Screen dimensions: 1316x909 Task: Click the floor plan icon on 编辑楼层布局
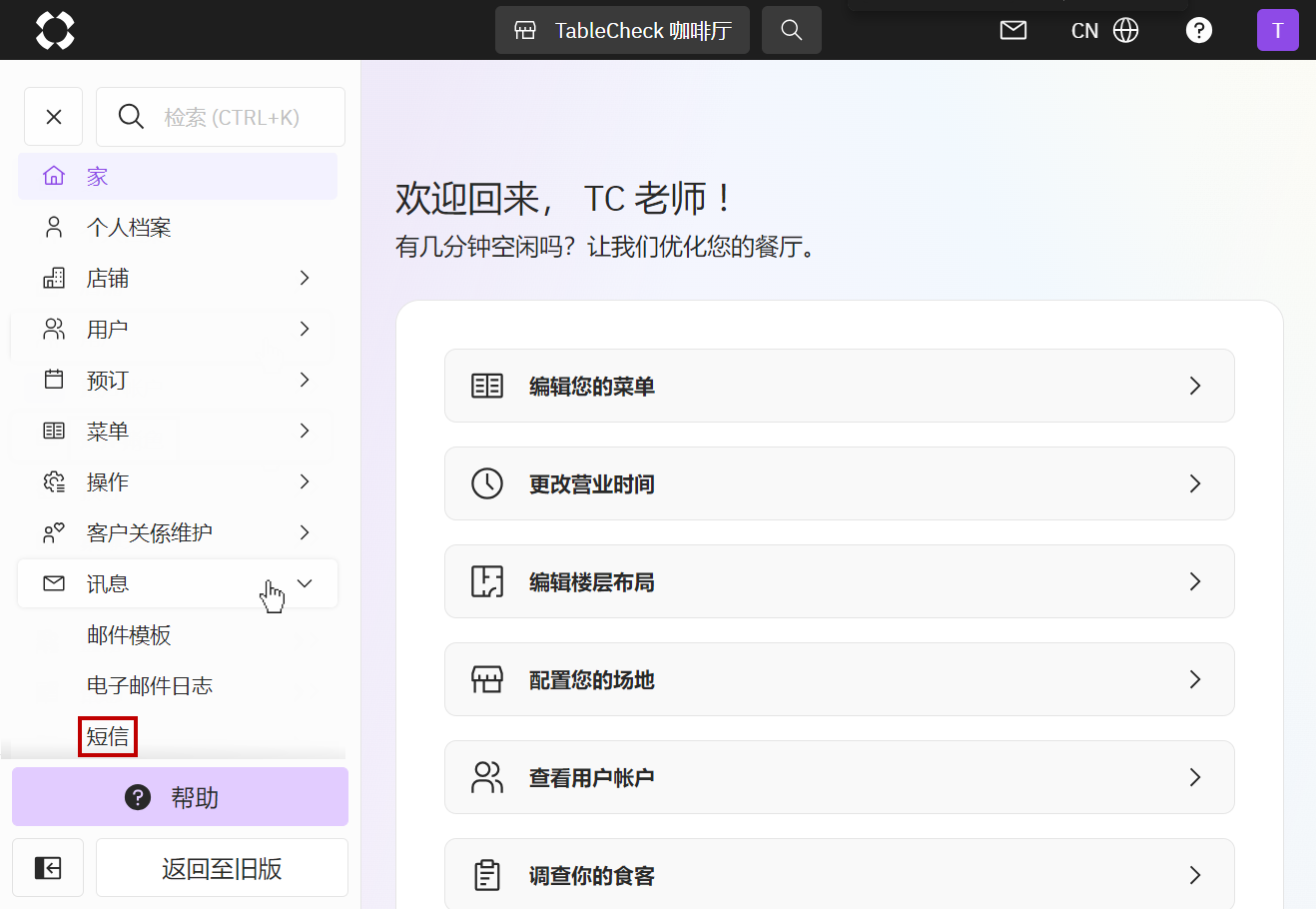pos(487,581)
